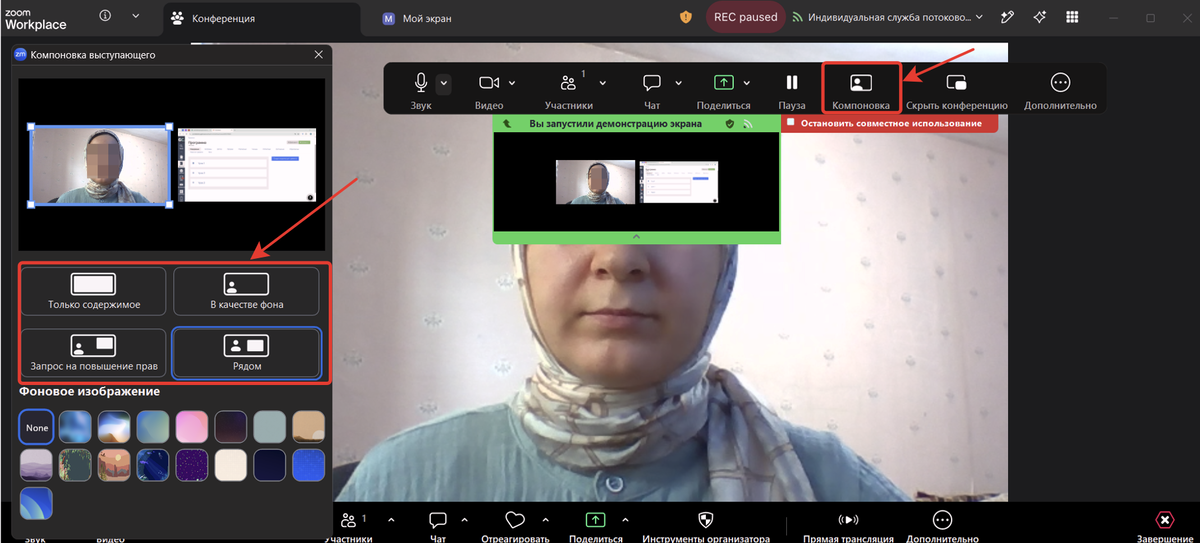This screenshot has width=1200, height=543.
Task: Select В качестве фона layout
Action: tap(246, 290)
